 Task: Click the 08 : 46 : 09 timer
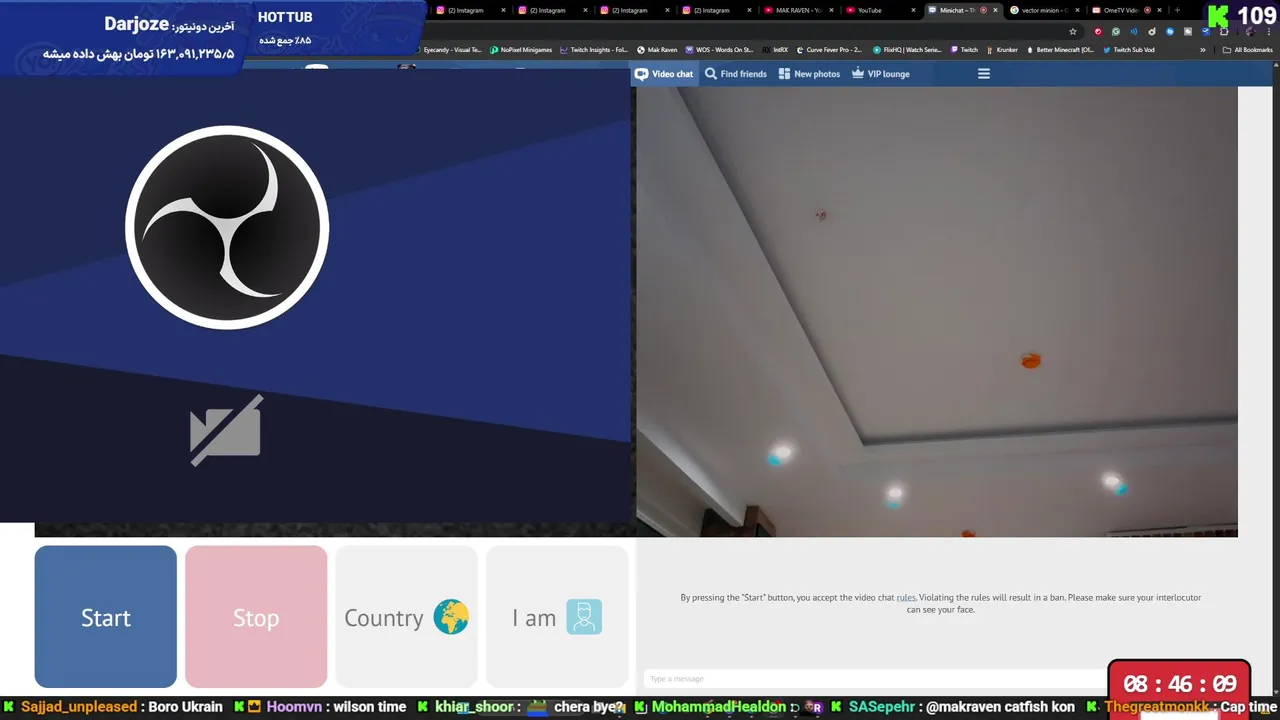click(x=1179, y=684)
